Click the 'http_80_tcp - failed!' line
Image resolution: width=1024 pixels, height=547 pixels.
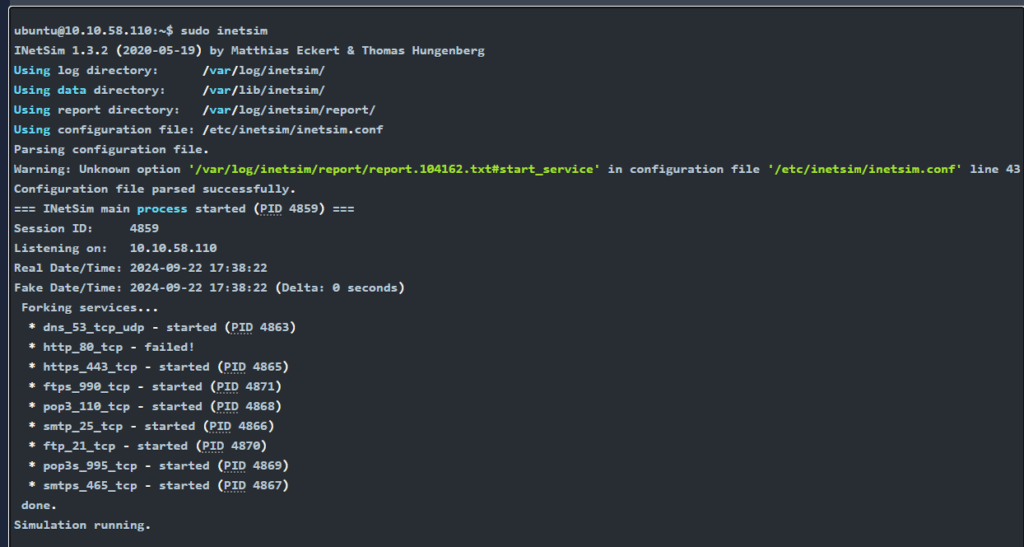[x=111, y=347]
